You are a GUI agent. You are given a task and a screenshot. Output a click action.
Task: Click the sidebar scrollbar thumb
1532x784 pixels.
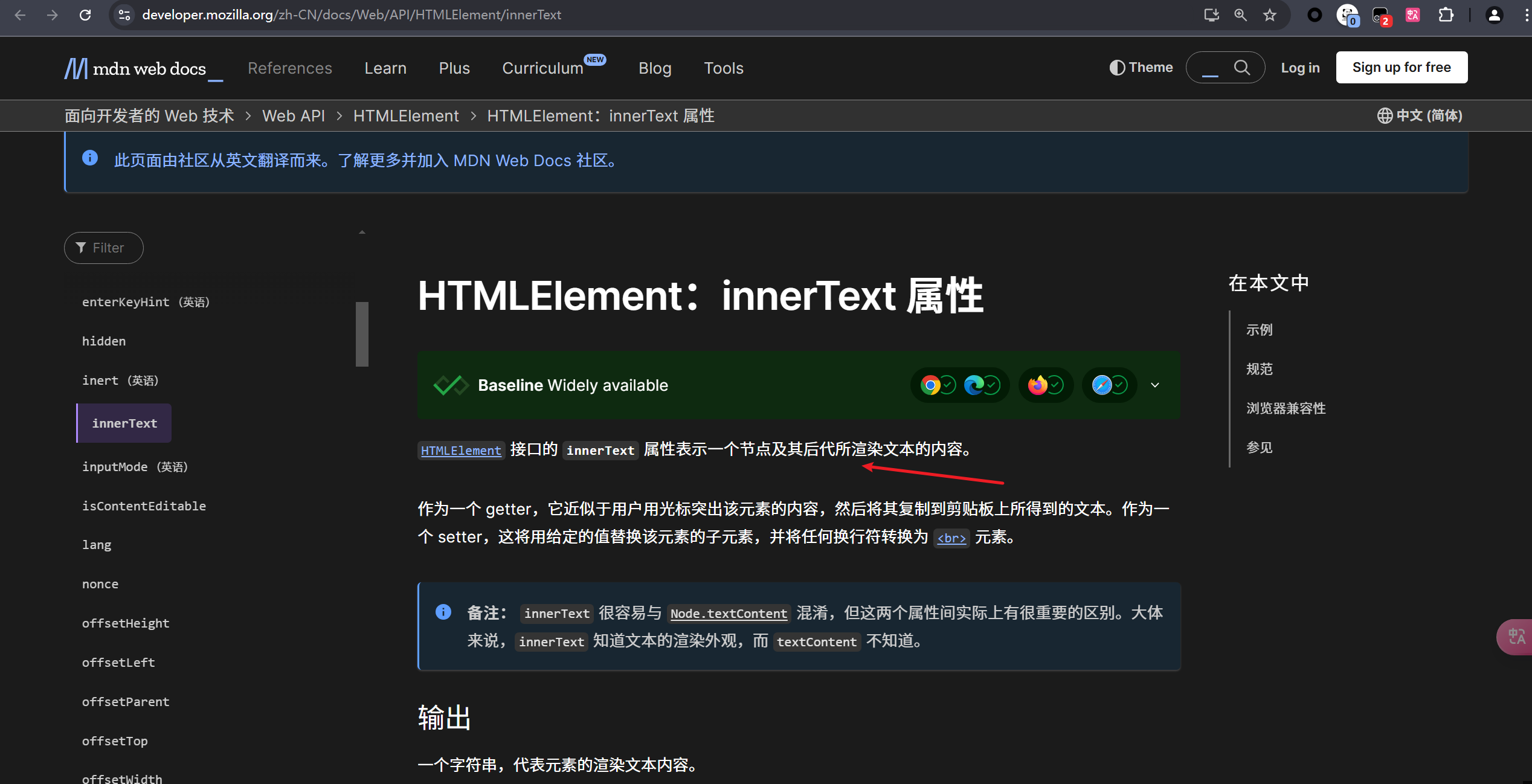[362, 333]
